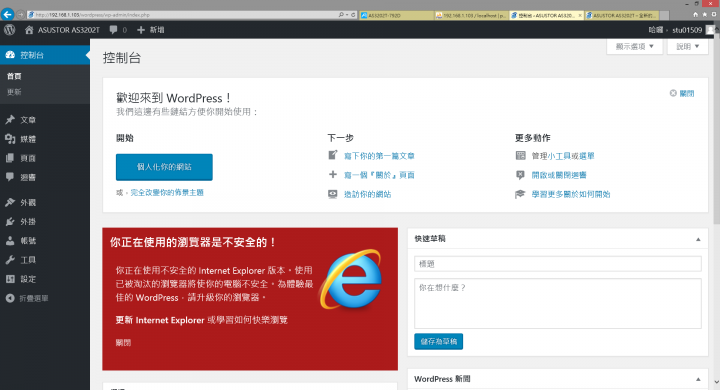Click the plus 新增 item in admin bar

(x=151, y=30)
